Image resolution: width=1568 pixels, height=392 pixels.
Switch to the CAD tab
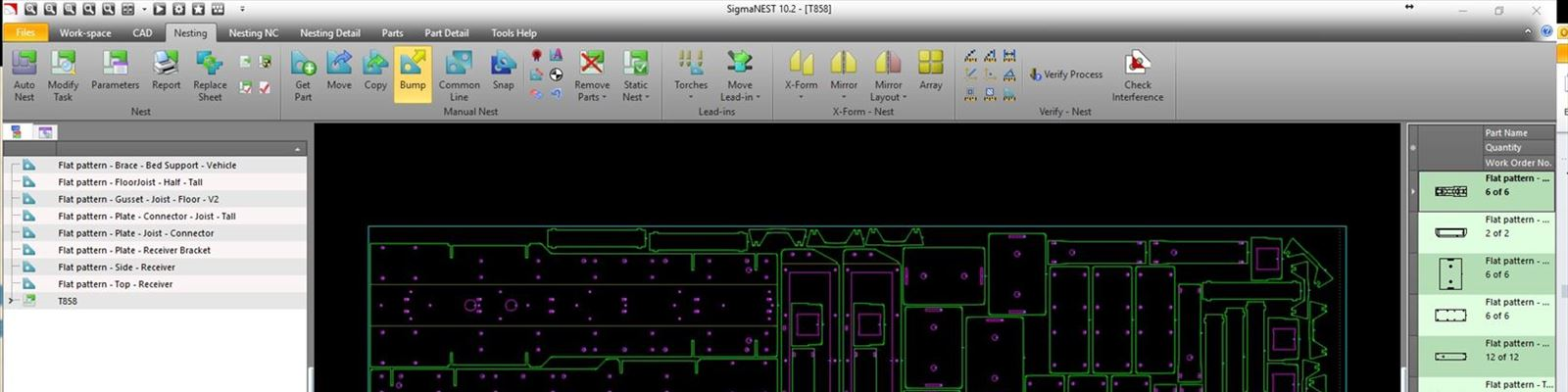coord(143,32)
